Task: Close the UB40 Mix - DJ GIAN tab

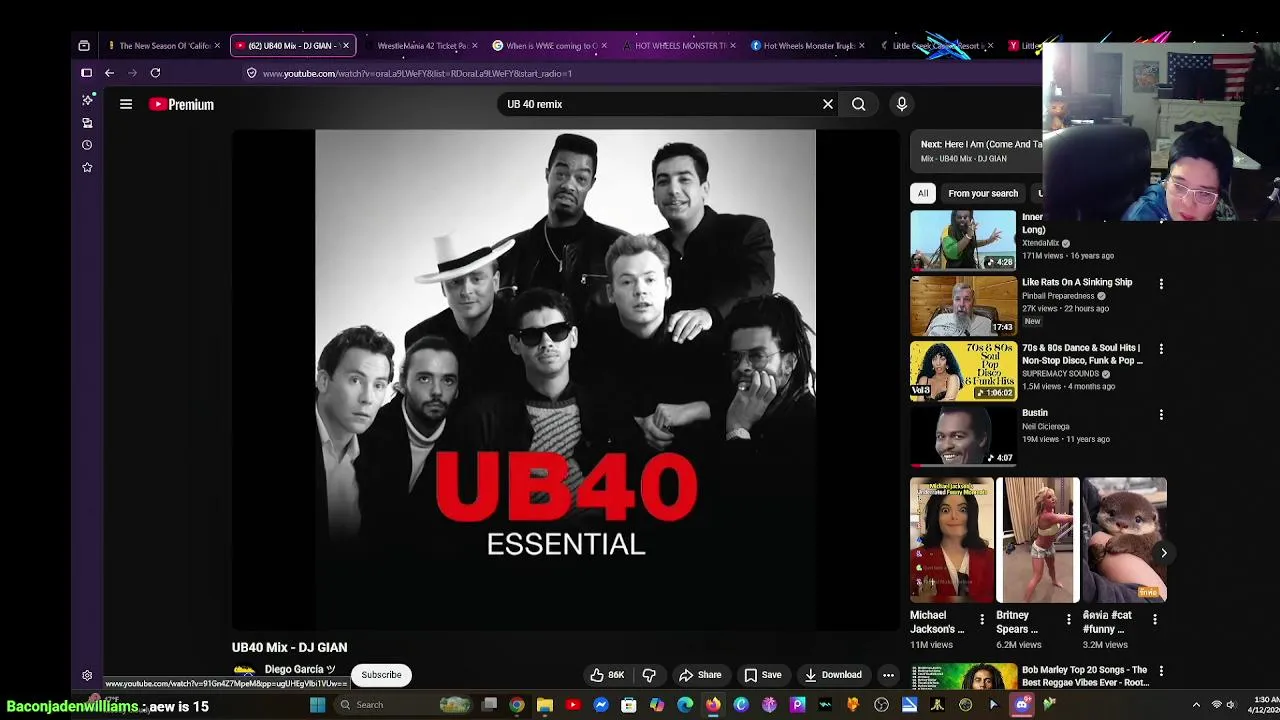Action: [x=346, y=45]
